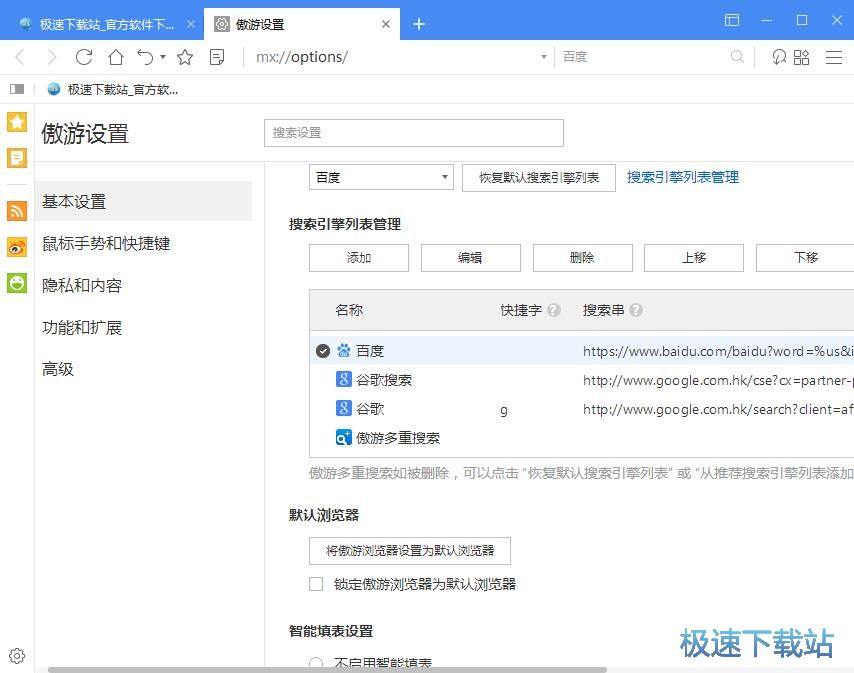This screenshot has width=854, height=673.
Task: Open 搜索引擎列表管理 link
Action: coord(682,177)
